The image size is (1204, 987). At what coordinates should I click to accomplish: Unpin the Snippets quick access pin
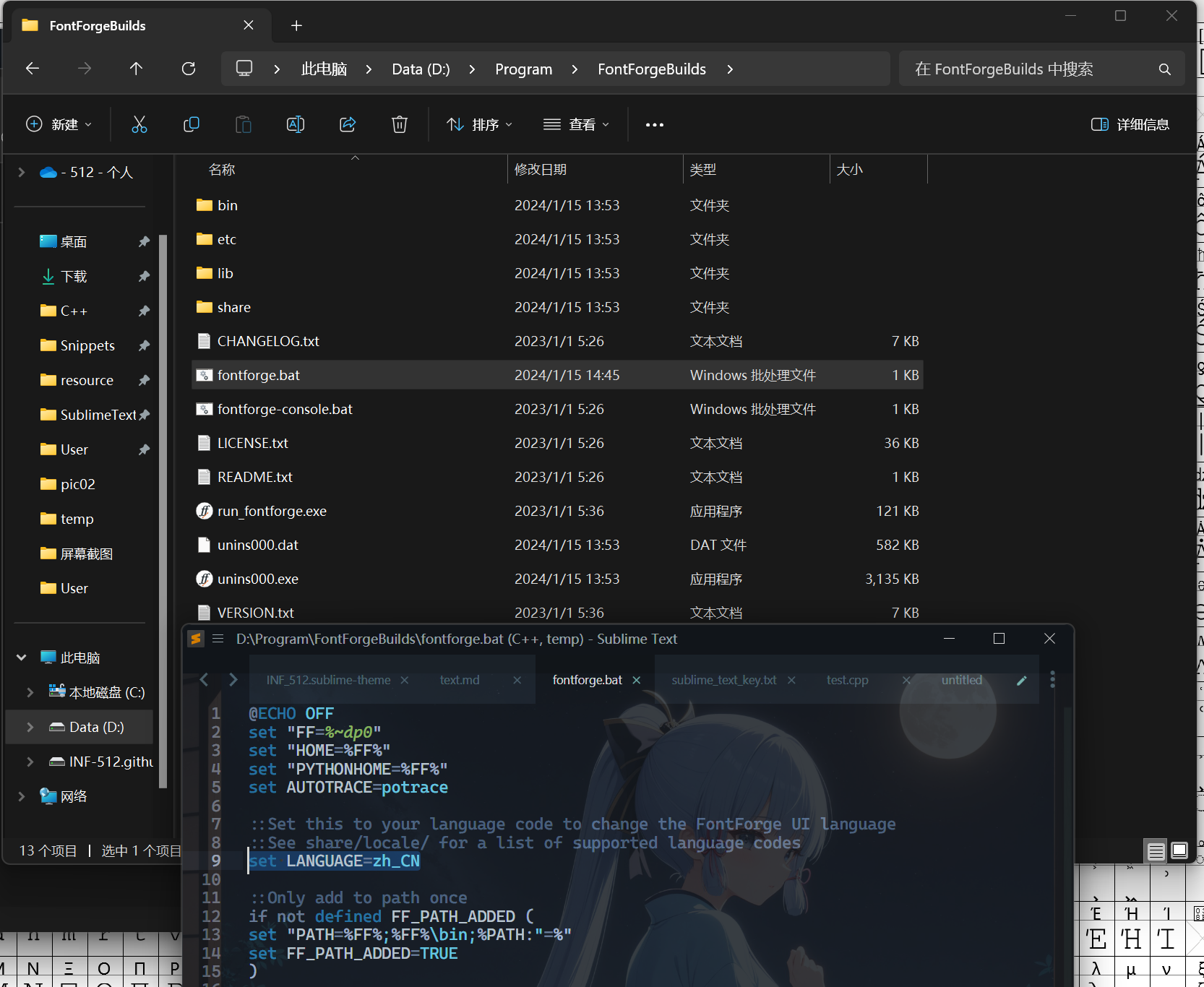coord(144,345)
